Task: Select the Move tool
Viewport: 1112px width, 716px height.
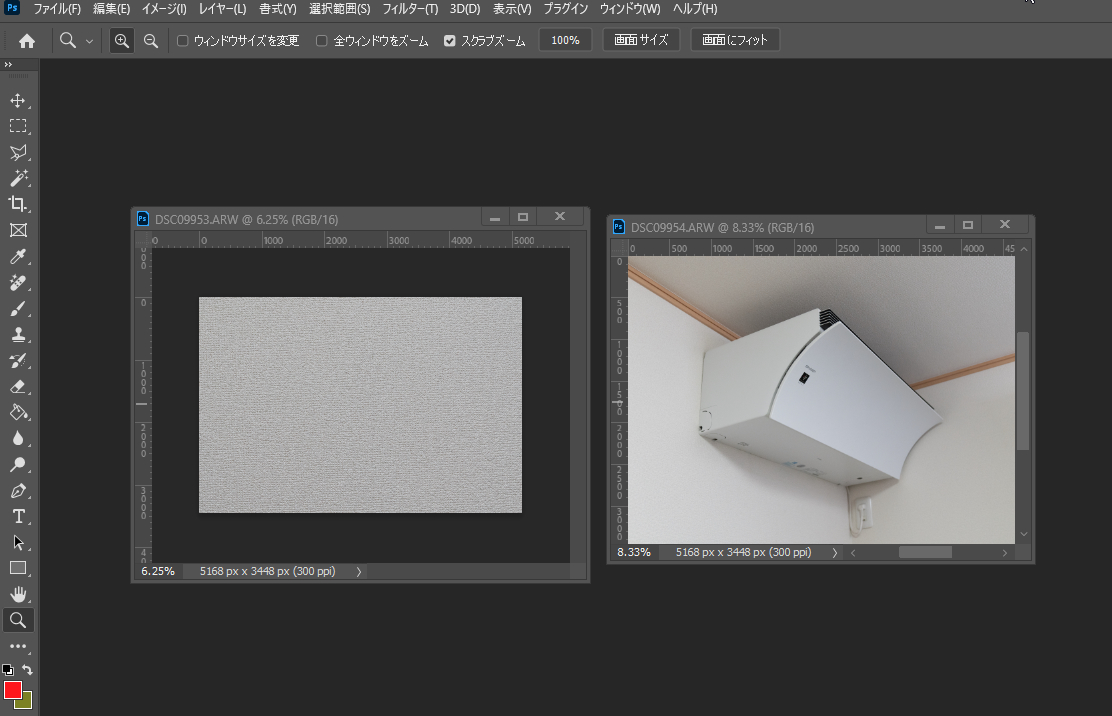Action: pyautogui.click(x=18, y=101)
